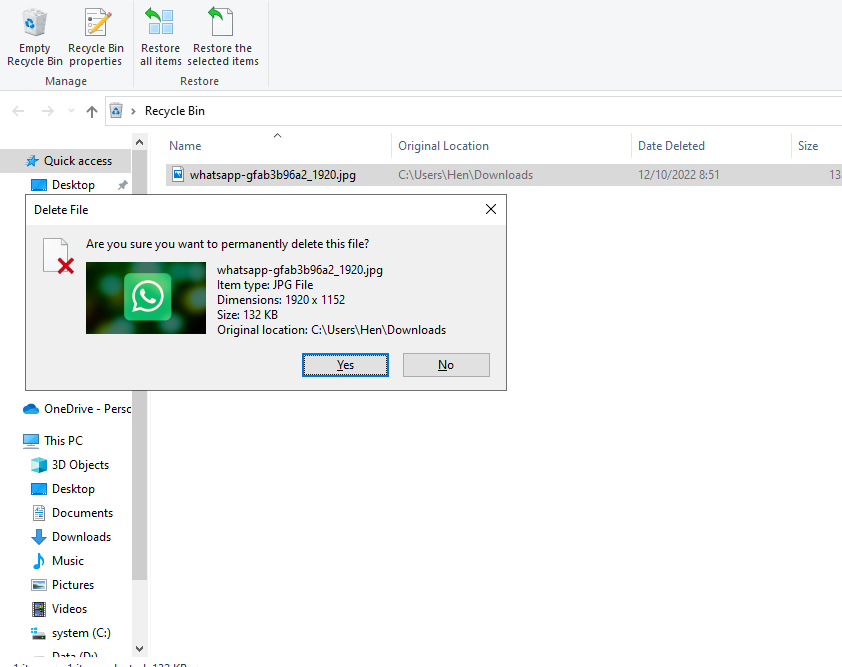Confirm deletion with Yes button
This screenshot has width=842, height=667.
click(345, 365)
